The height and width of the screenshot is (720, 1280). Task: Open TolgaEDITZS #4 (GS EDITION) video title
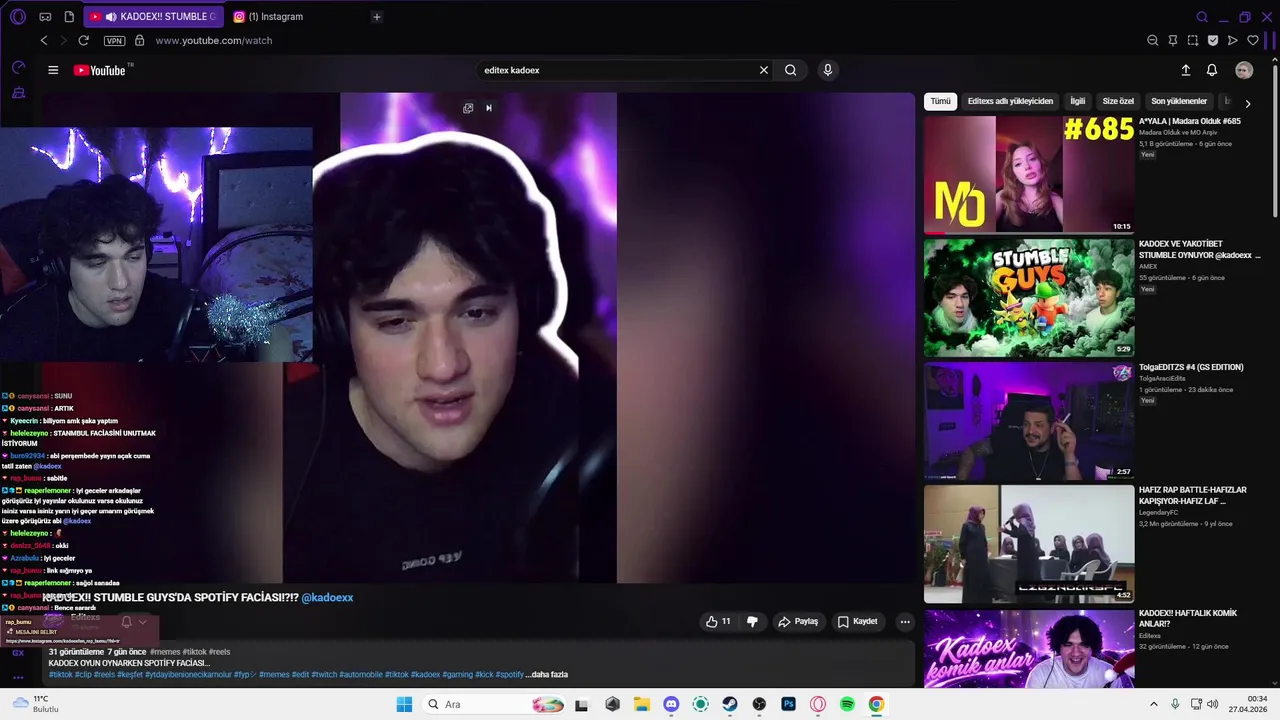coord(1191,367)
